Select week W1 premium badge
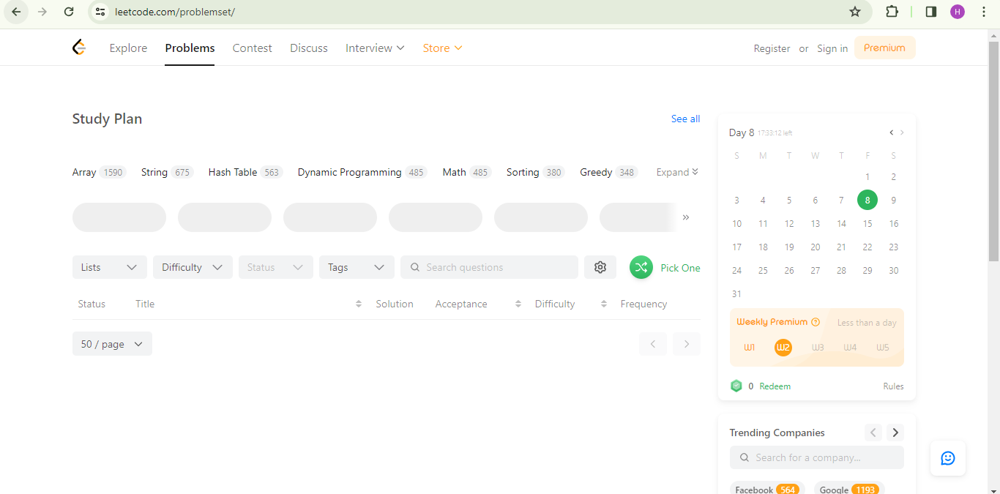 (750, 347)
